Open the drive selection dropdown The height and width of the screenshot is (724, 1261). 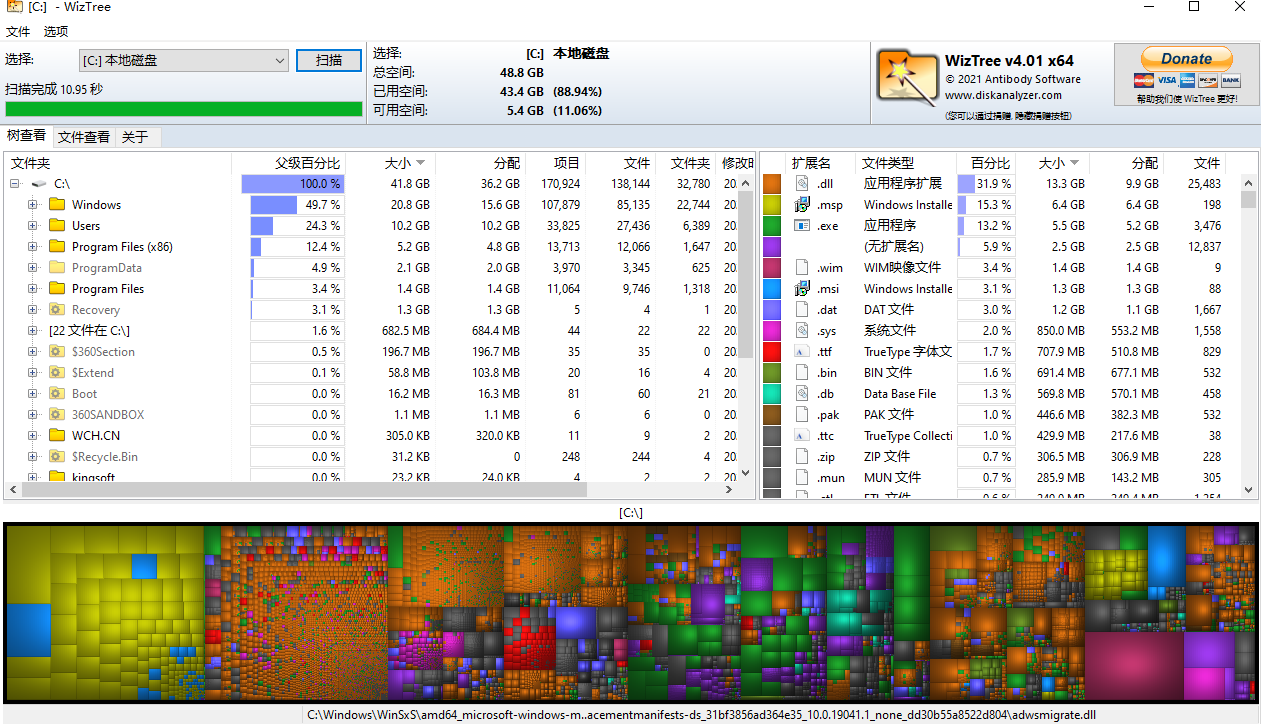point(278,60)
